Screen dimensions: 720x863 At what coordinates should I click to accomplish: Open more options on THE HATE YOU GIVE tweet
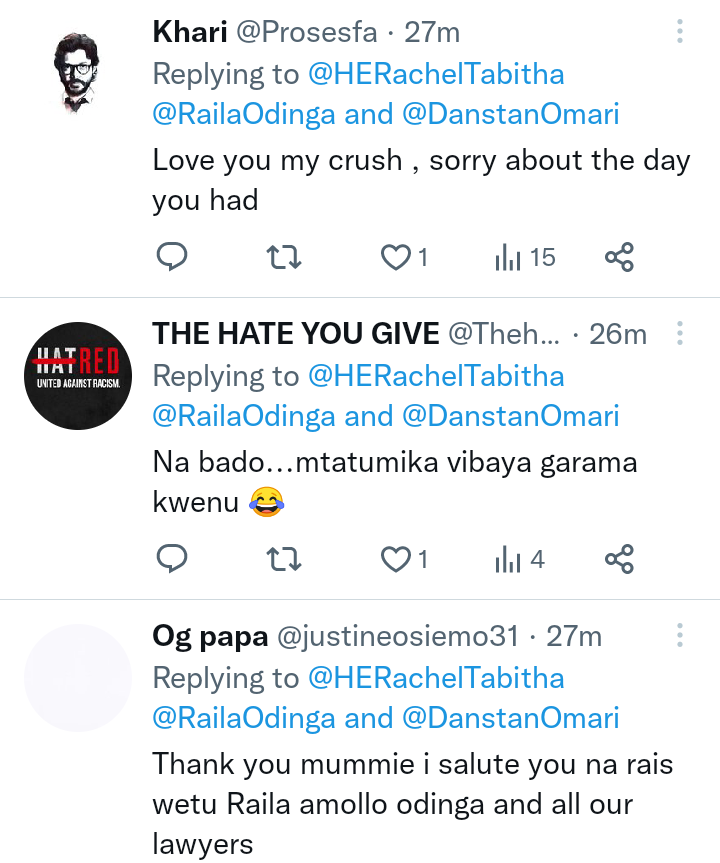point(680,333)
